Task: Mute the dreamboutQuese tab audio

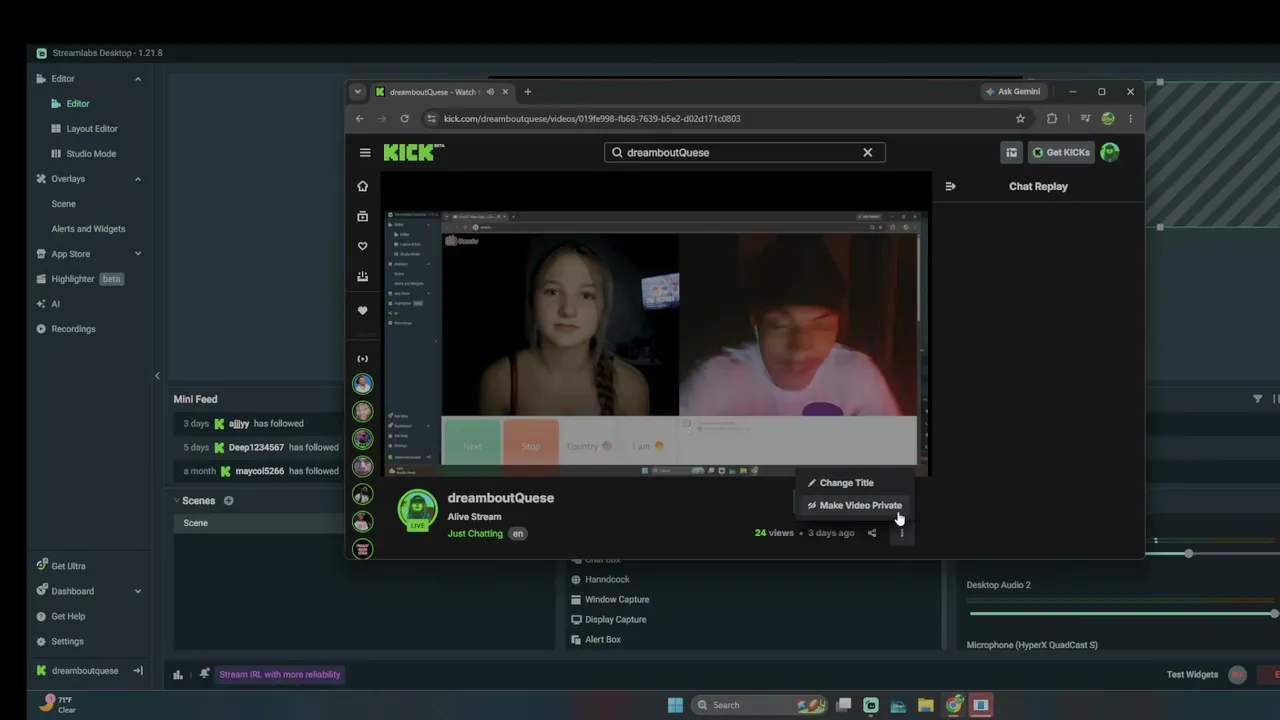Action: pos(490,92)
